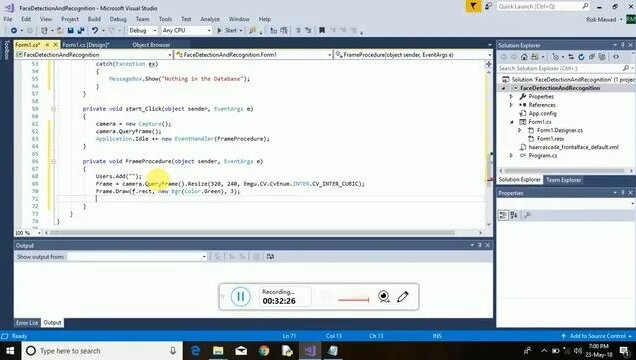Switch to the Error List tab
Image resolution: width=636 pixels, height=360 pixels.
click(27, 323)
